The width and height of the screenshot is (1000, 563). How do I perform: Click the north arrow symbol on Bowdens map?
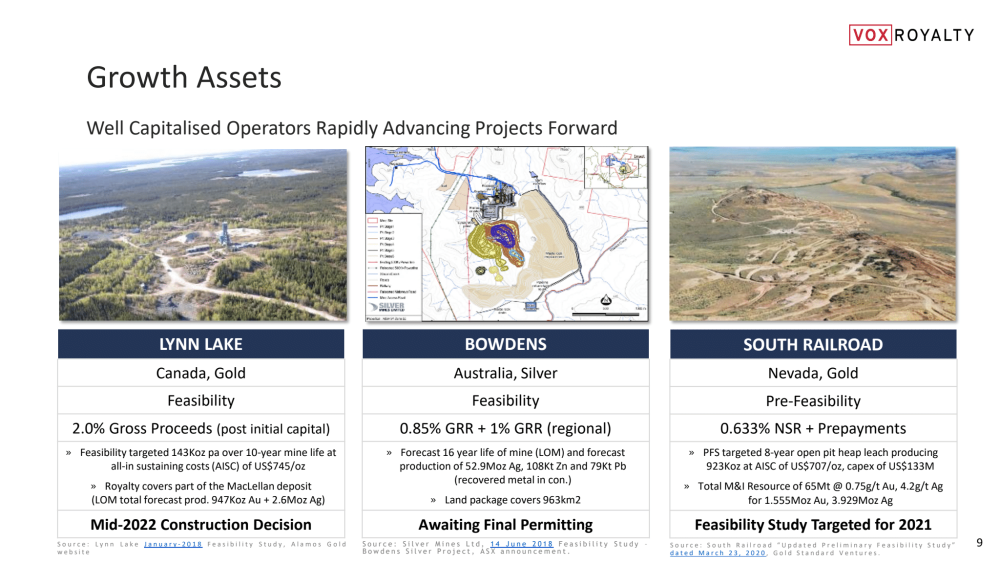(x=606, y=300)
